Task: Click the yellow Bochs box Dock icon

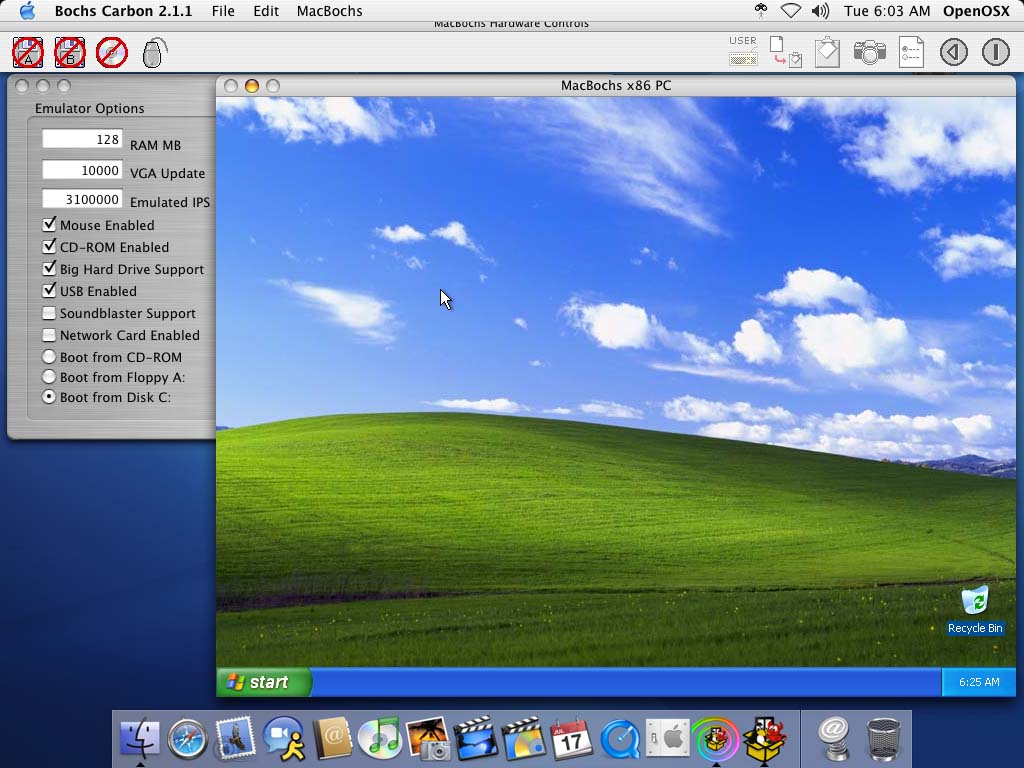Action: (764, 740)
